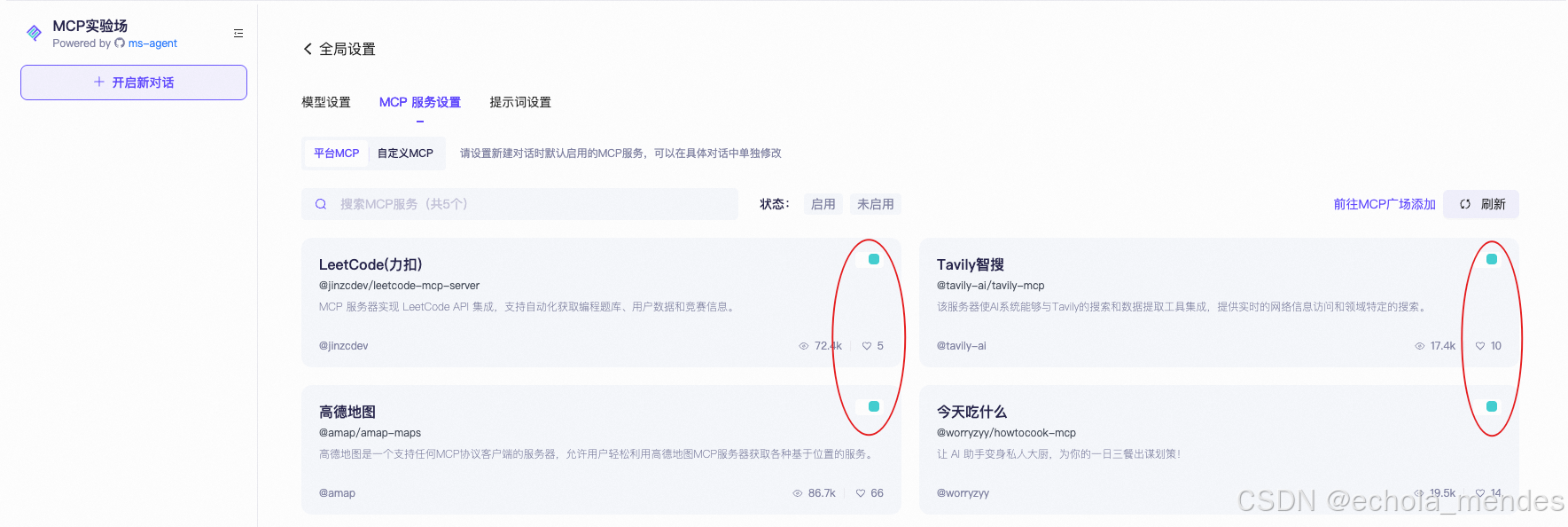Focus the 搜索MCP服务 search field
This screenshot has width=1568, height=527.
point(519,204)
